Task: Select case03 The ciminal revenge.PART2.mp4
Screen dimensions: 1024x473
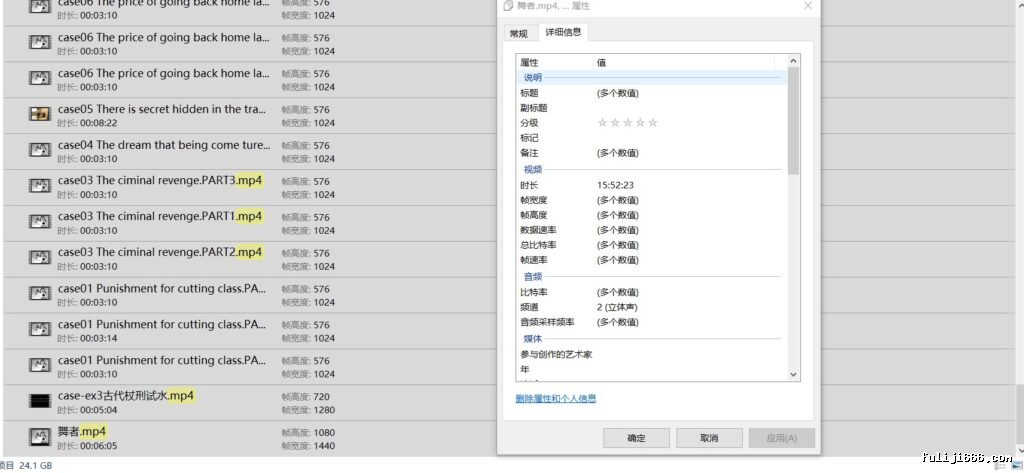Action: click(x=160, y=252)
